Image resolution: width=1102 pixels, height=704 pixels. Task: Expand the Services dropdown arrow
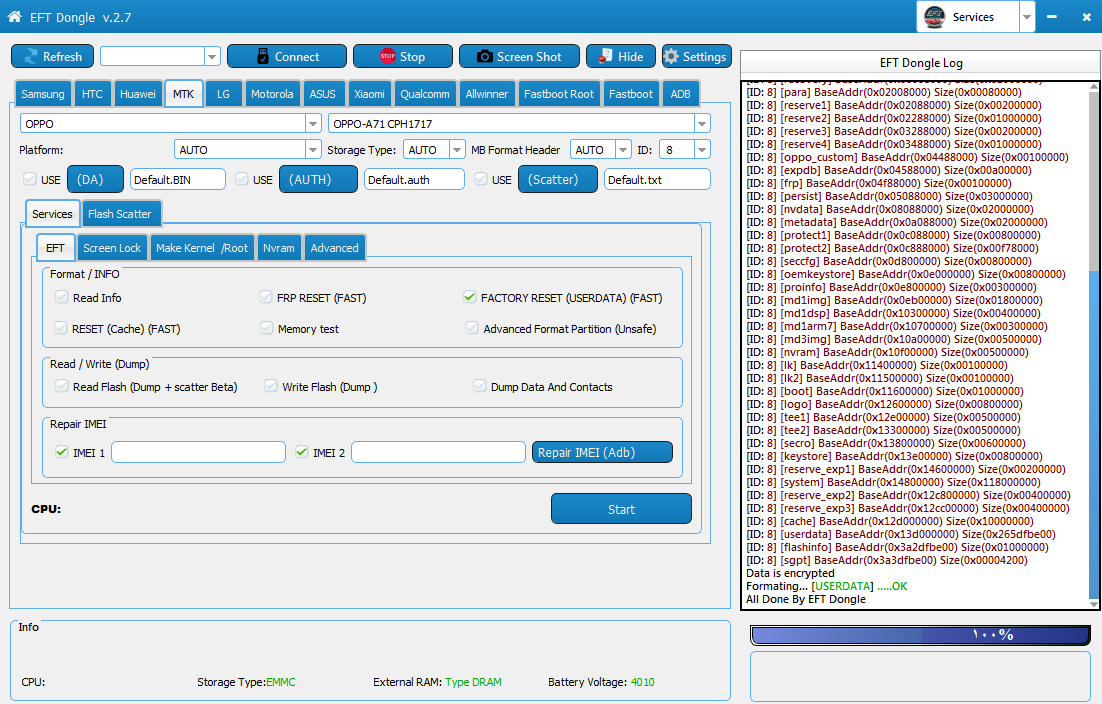coord(1027,17)
